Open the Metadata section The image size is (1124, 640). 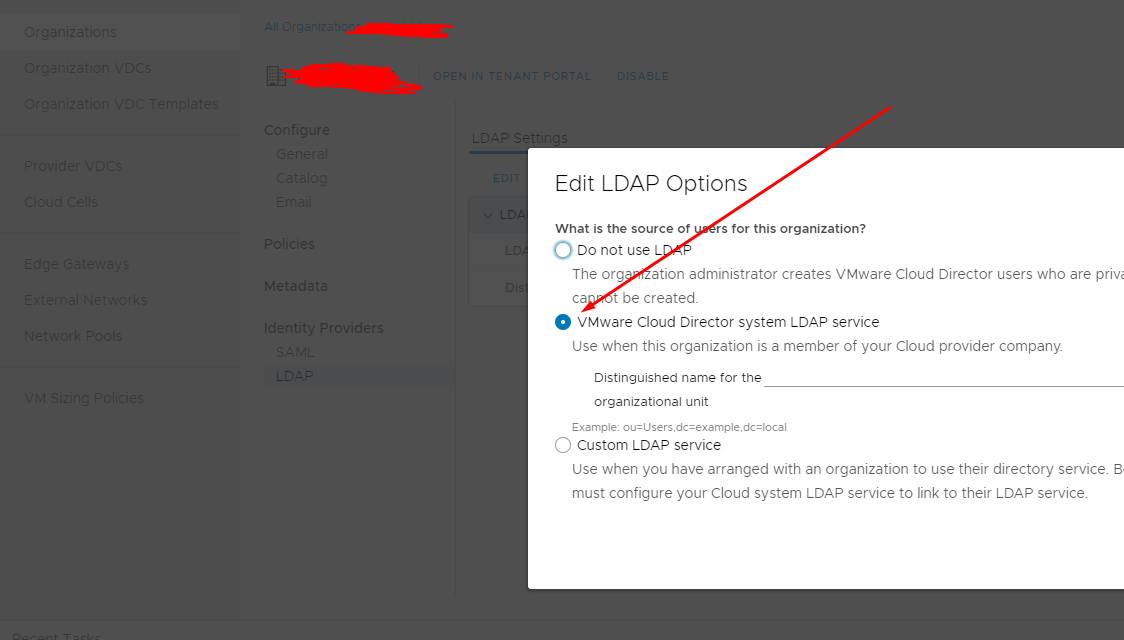[296, 286]
